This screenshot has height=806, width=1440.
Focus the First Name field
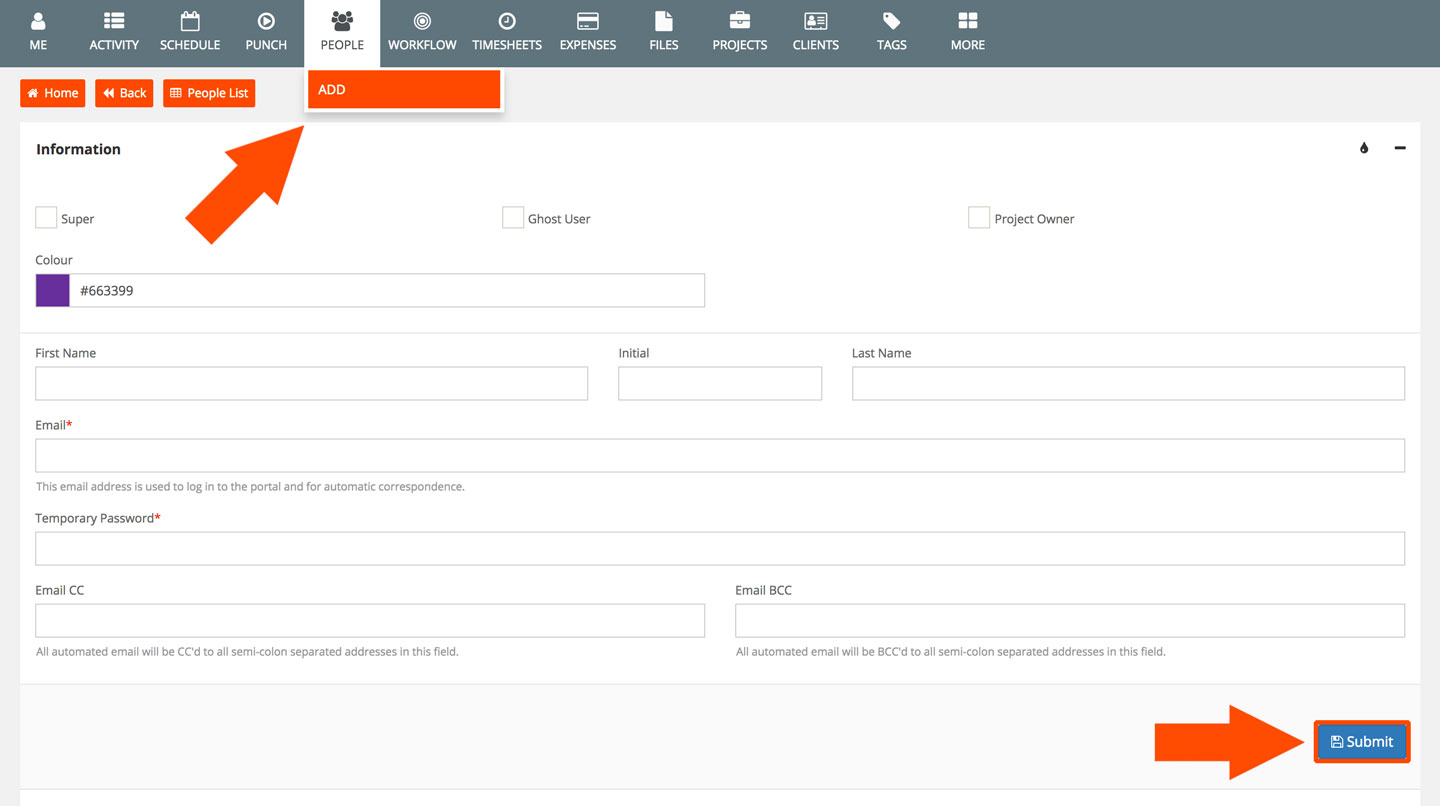(311, 384)
